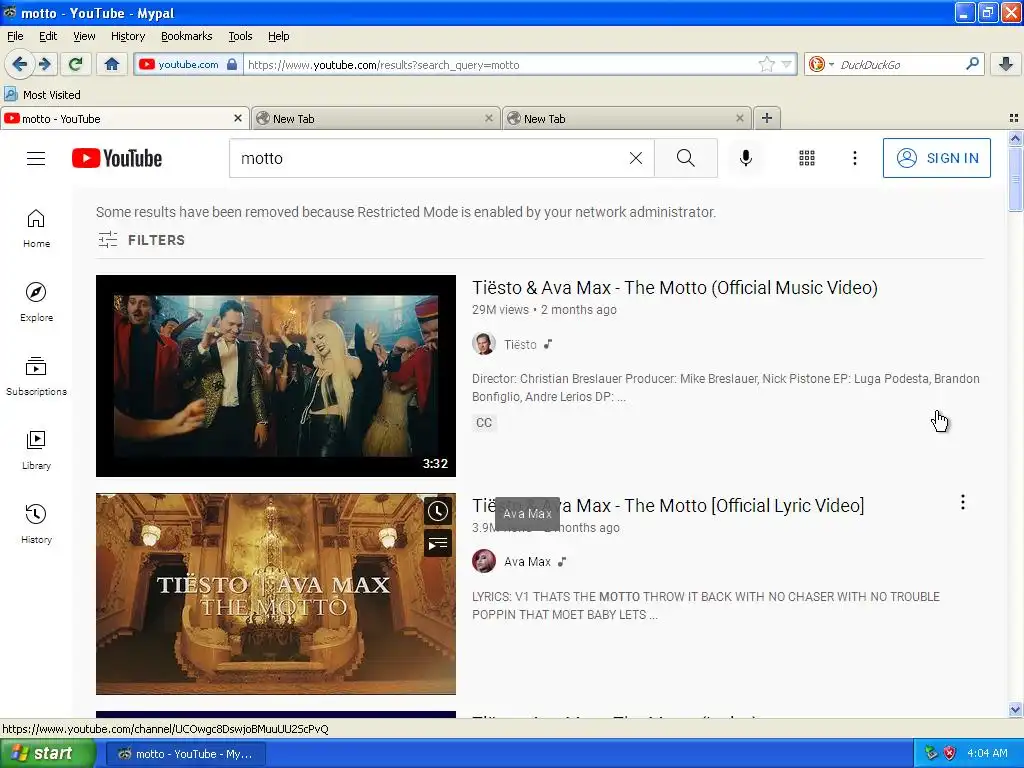Image resolution: width=1024 pixels, height=768 pixels.
Task: Open the downloads arrow button
Action: pos(1006,64)
